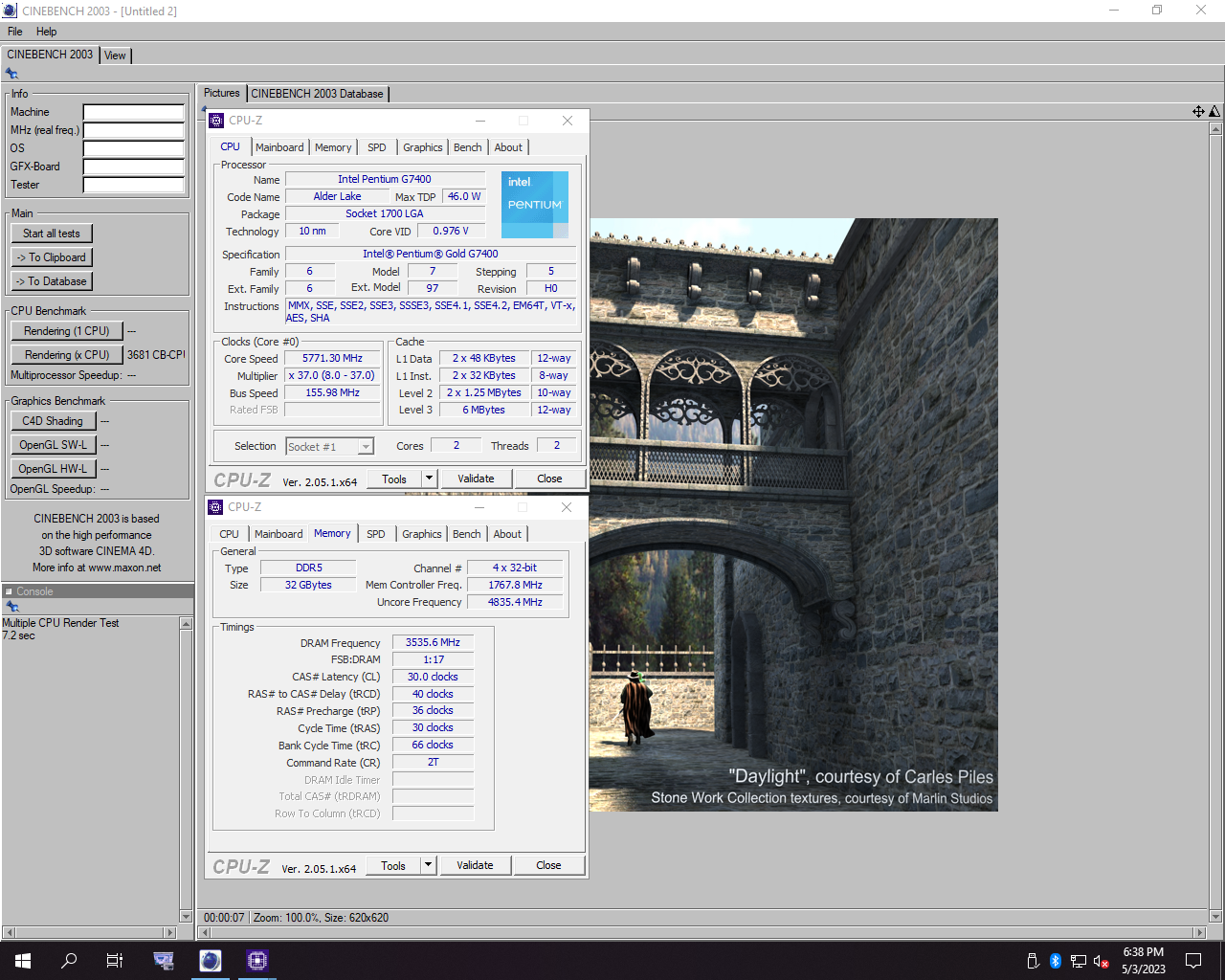The height and width of the screenshot is (980, 1225).
Task: Click Validate in lower CPU-Z window
Action: pos(475,865)
